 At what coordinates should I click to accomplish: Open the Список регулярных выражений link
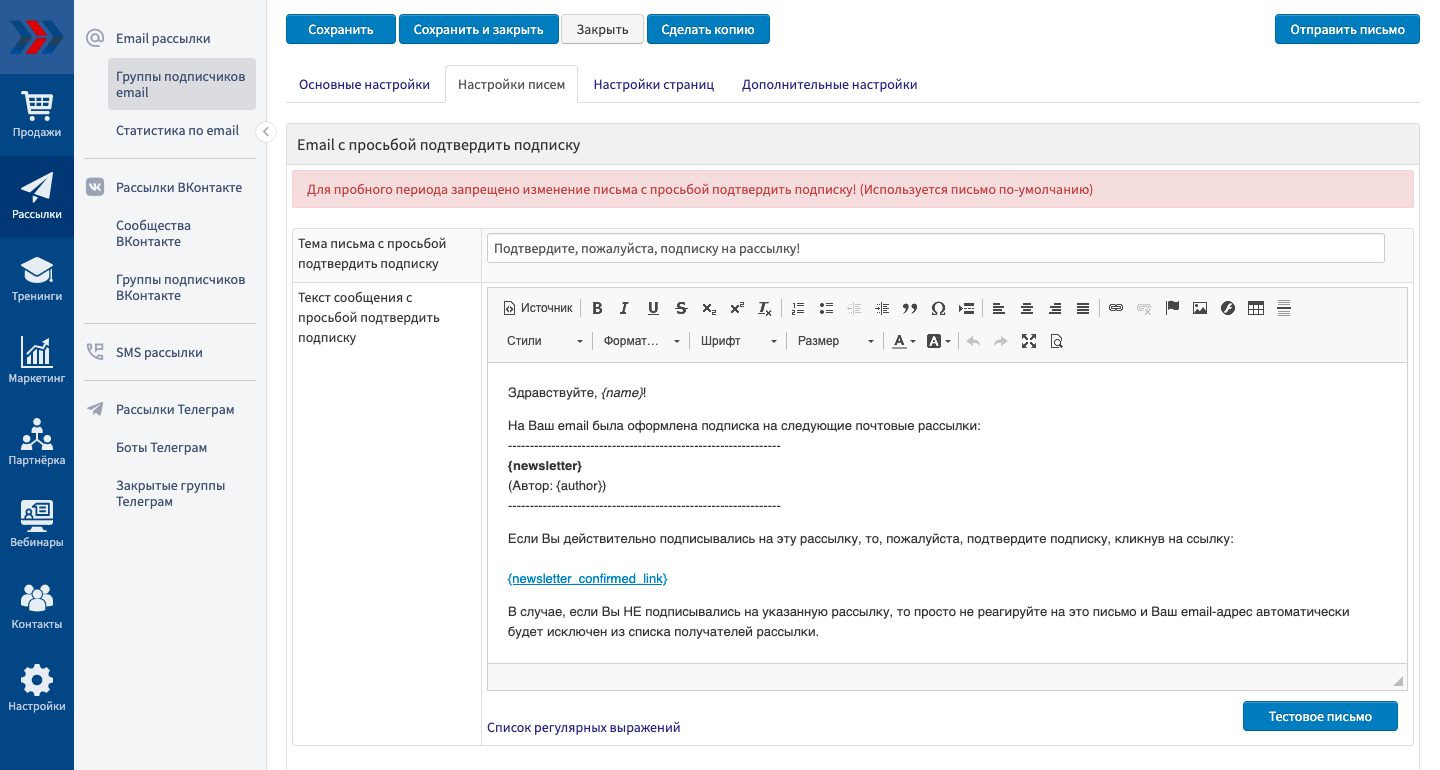(583, 728)
